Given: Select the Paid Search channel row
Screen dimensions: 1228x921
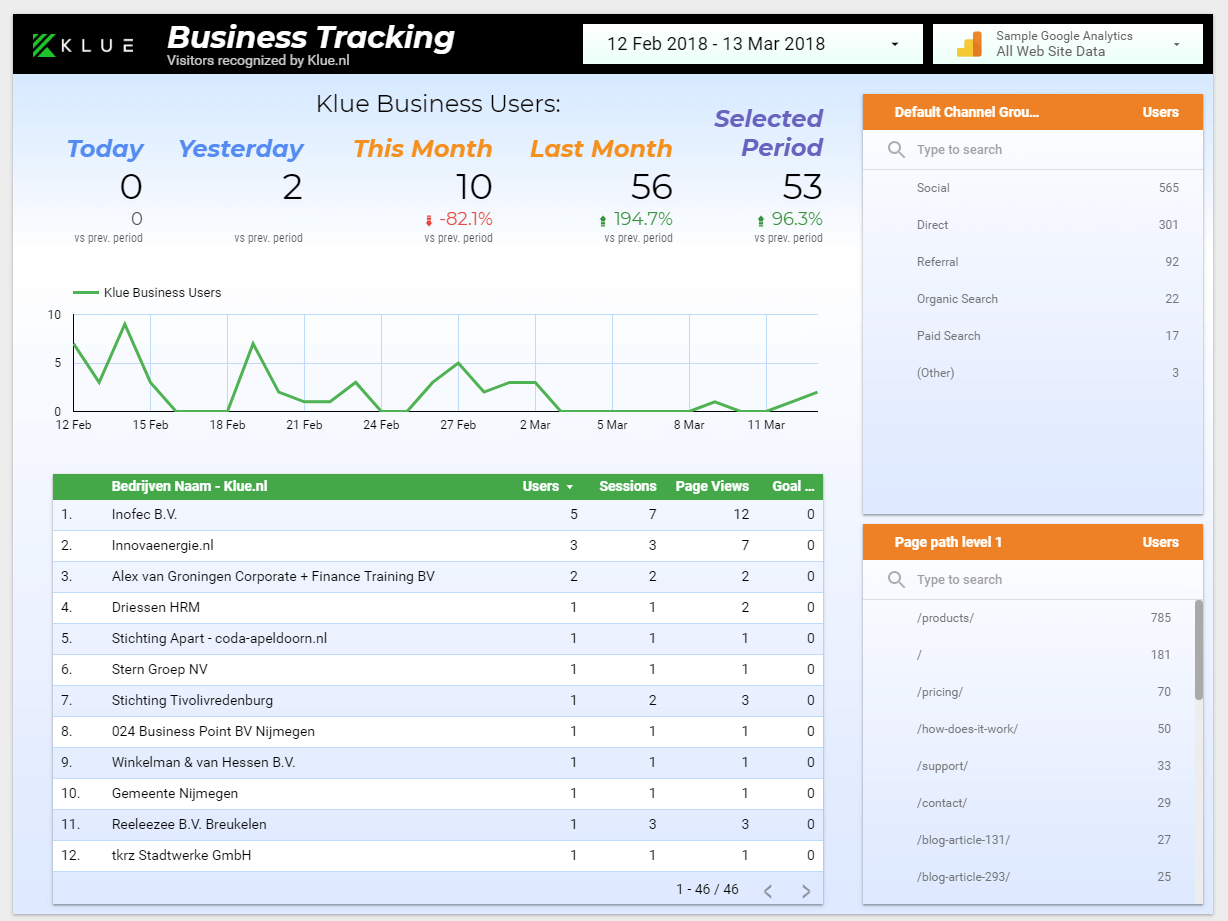Looking at the screenshot, I should [x=1033, y=336].
